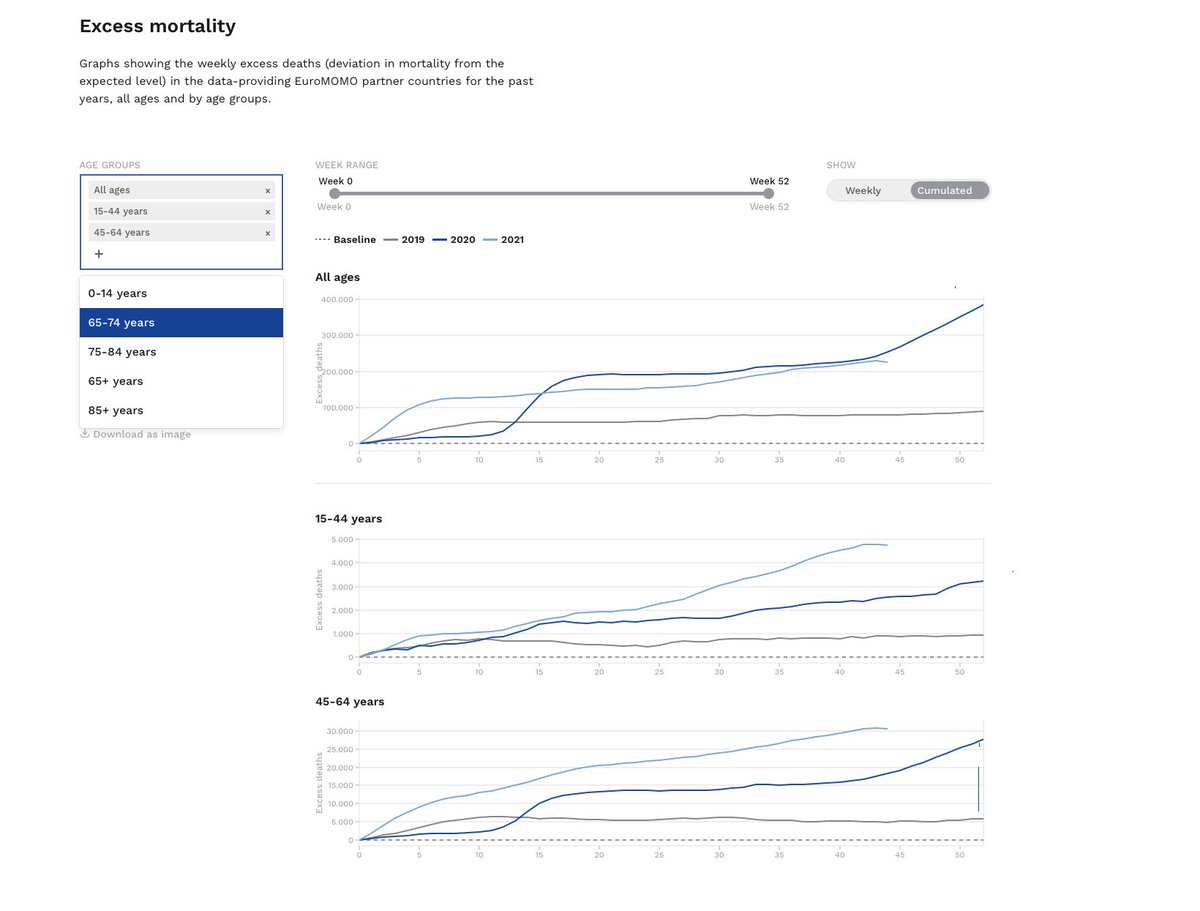Image resolution: width=1200 pixels, height=911 pixels.
Task: Toggle the 2019 series in legend
Action: click(403, 240)
